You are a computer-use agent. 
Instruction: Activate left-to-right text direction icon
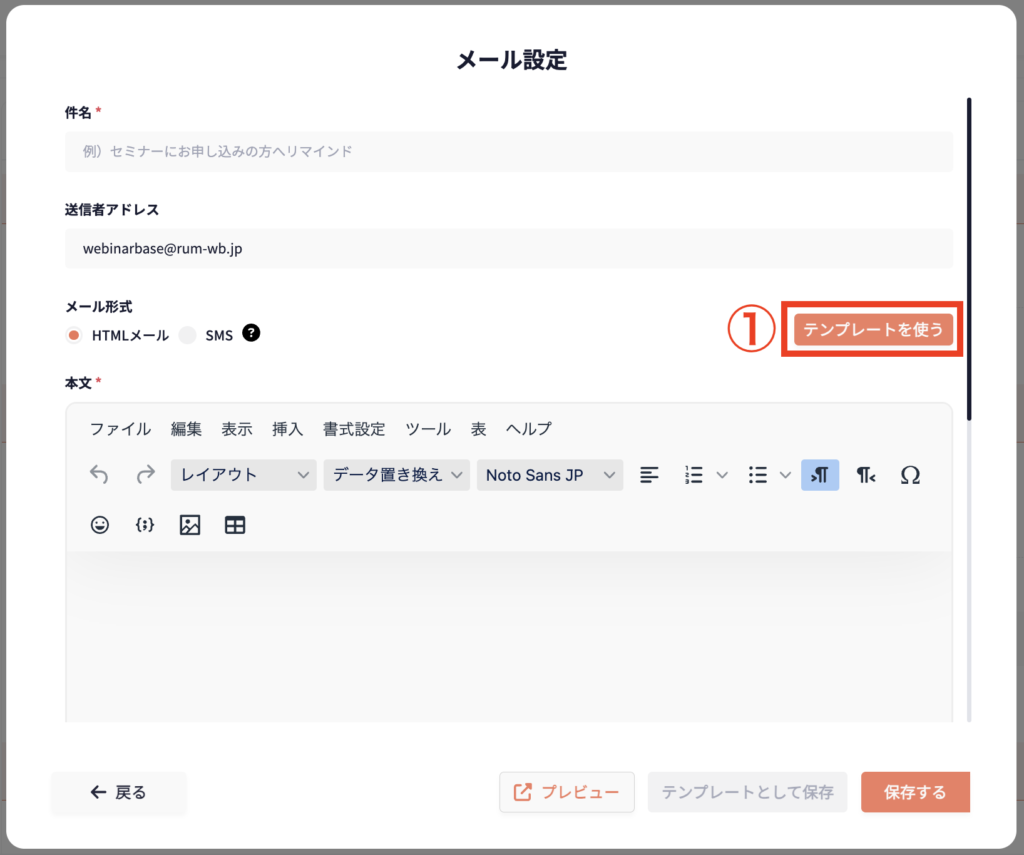820,475
